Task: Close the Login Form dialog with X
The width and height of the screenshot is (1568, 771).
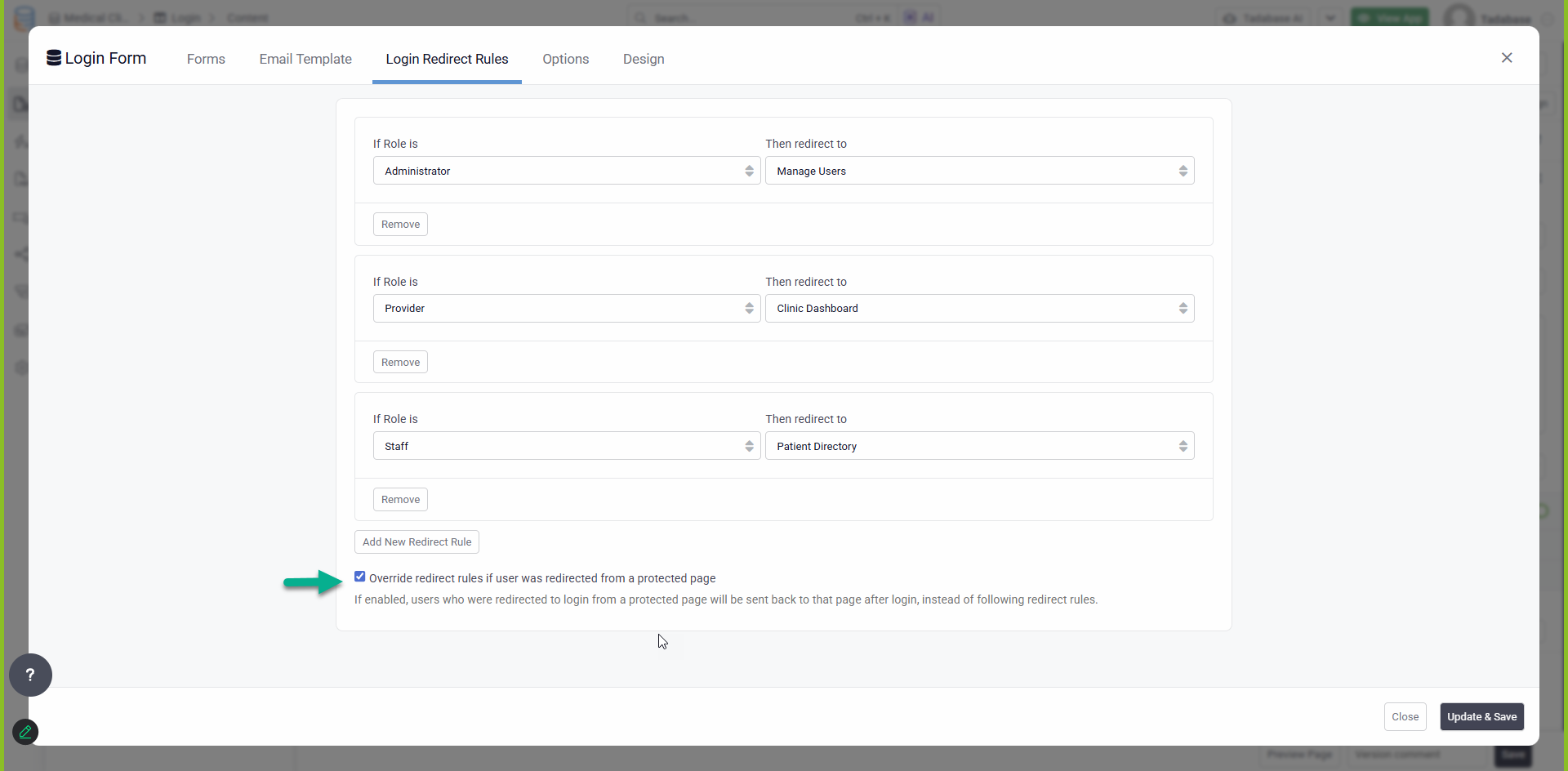Action: click(x=1507, y=58)
